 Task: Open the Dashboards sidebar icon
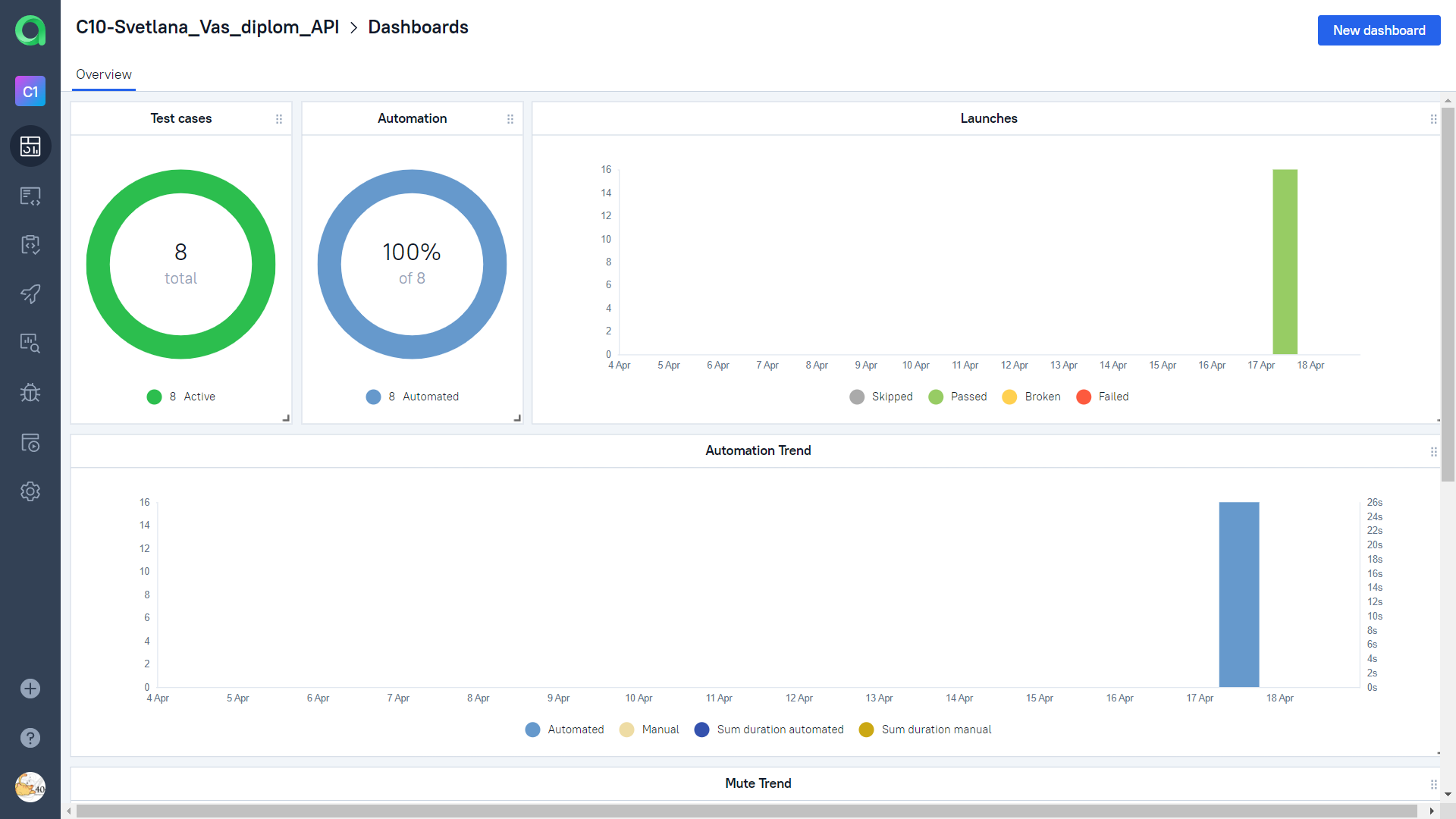pyautogui.click(x=30, y=146)
